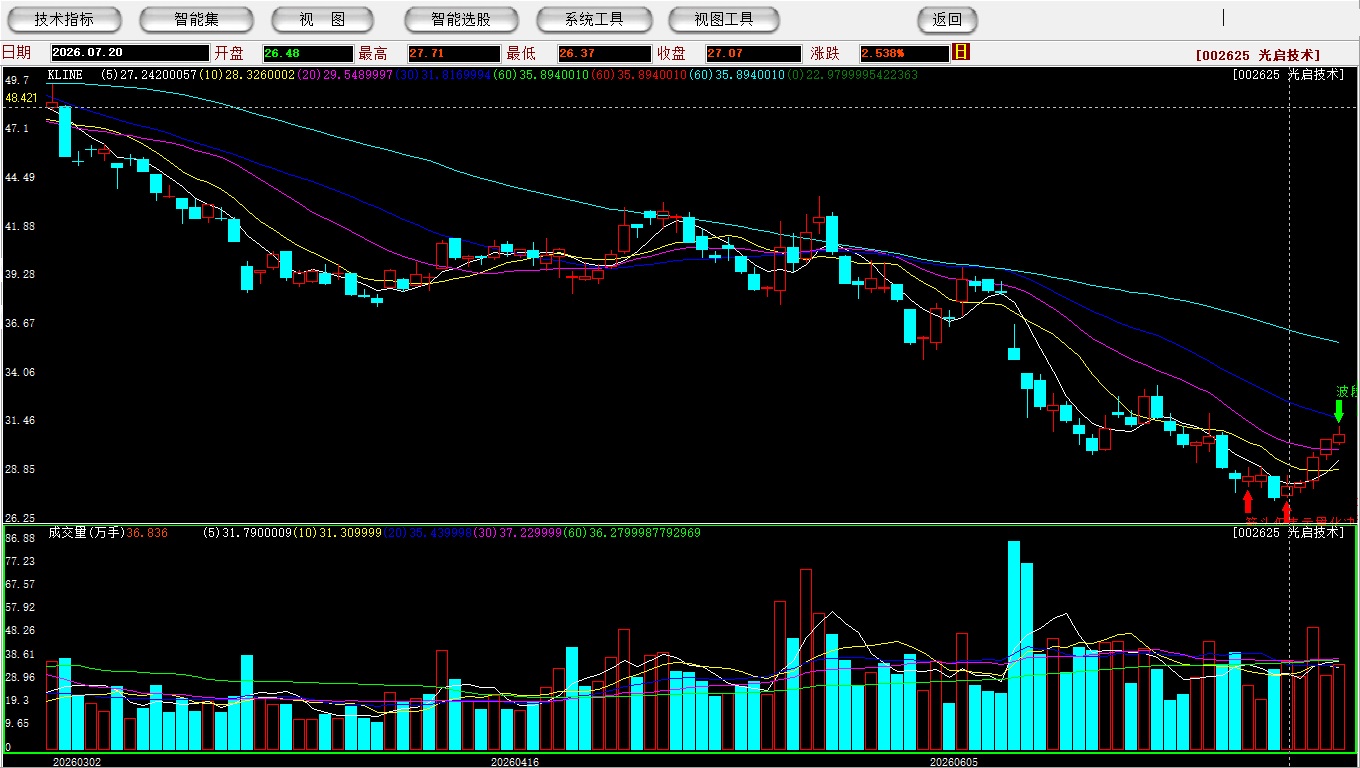Viewport: 1360px width, 768px height.
Task: Click the 智能选股 button
Action: click(461, 19)
